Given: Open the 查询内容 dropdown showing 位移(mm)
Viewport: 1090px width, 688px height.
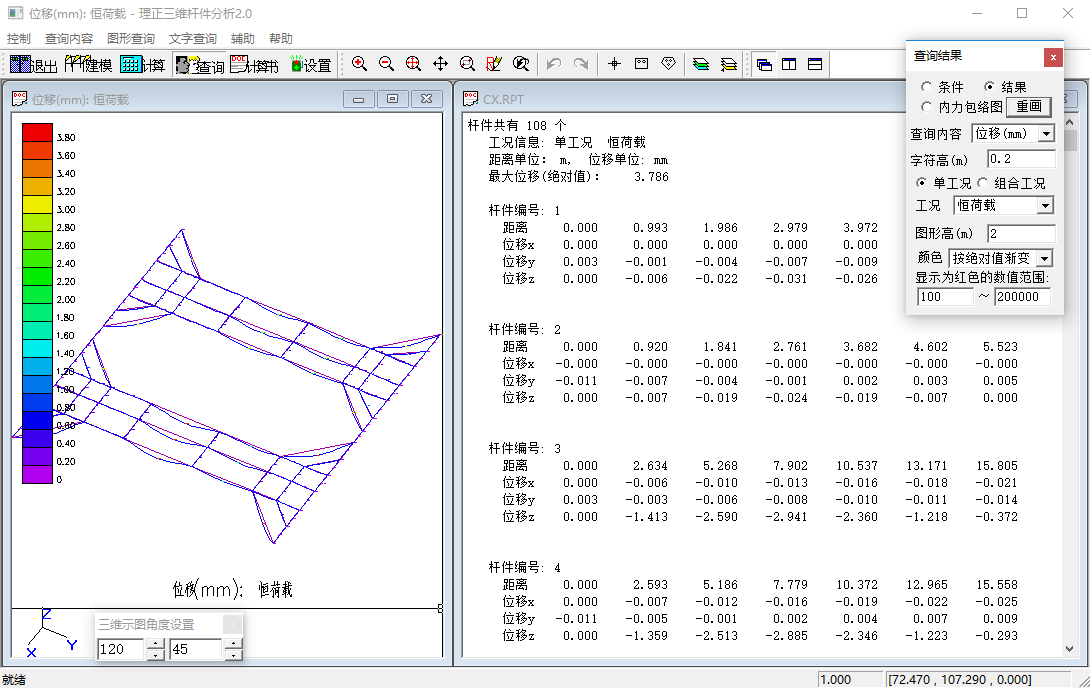Looking at the screenshot, I should 1046,133.
